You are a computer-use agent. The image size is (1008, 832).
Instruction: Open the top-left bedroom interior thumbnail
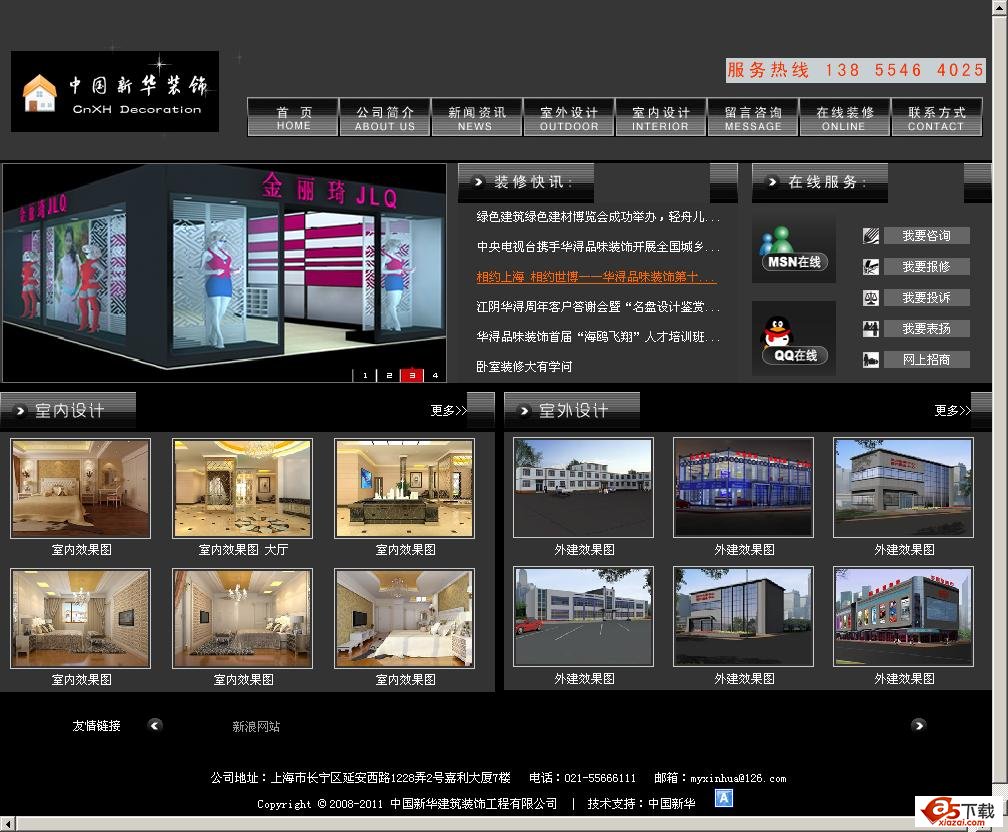pyautogui.click(x=80, y=489)
